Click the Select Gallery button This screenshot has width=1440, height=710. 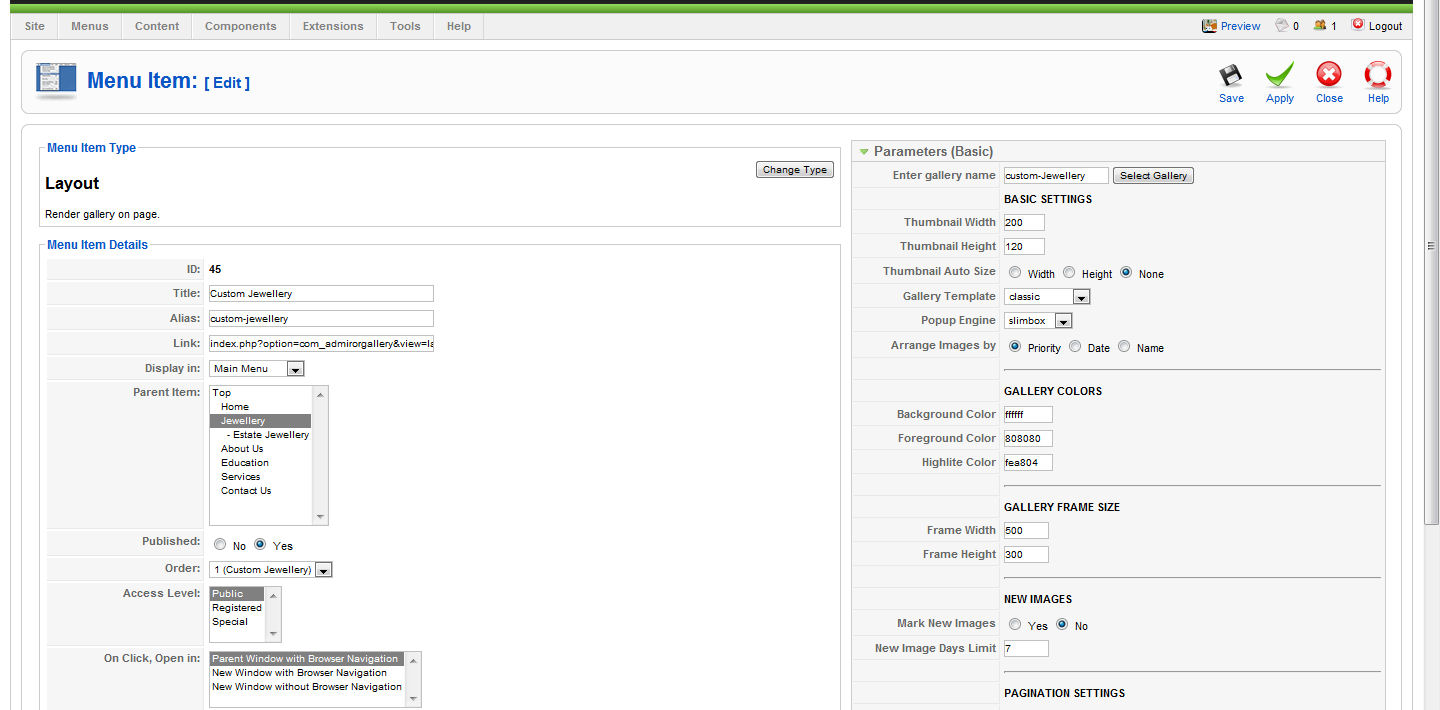click(1153, 175)
